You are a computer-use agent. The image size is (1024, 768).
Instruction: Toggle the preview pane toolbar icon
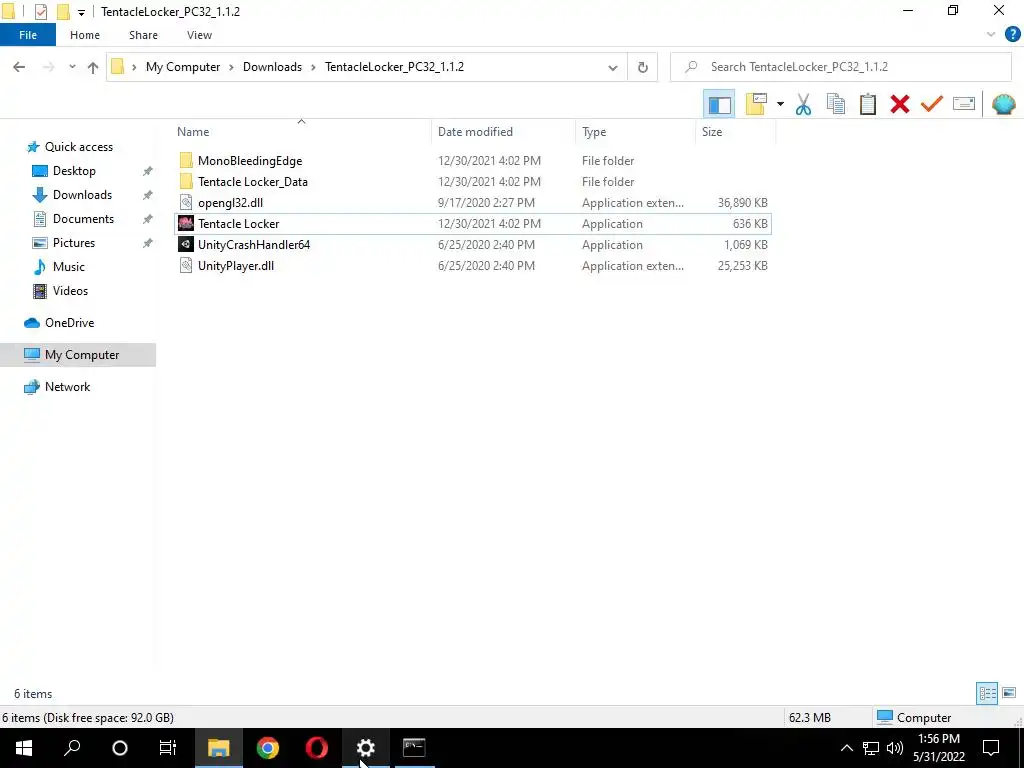pos(719,104)
